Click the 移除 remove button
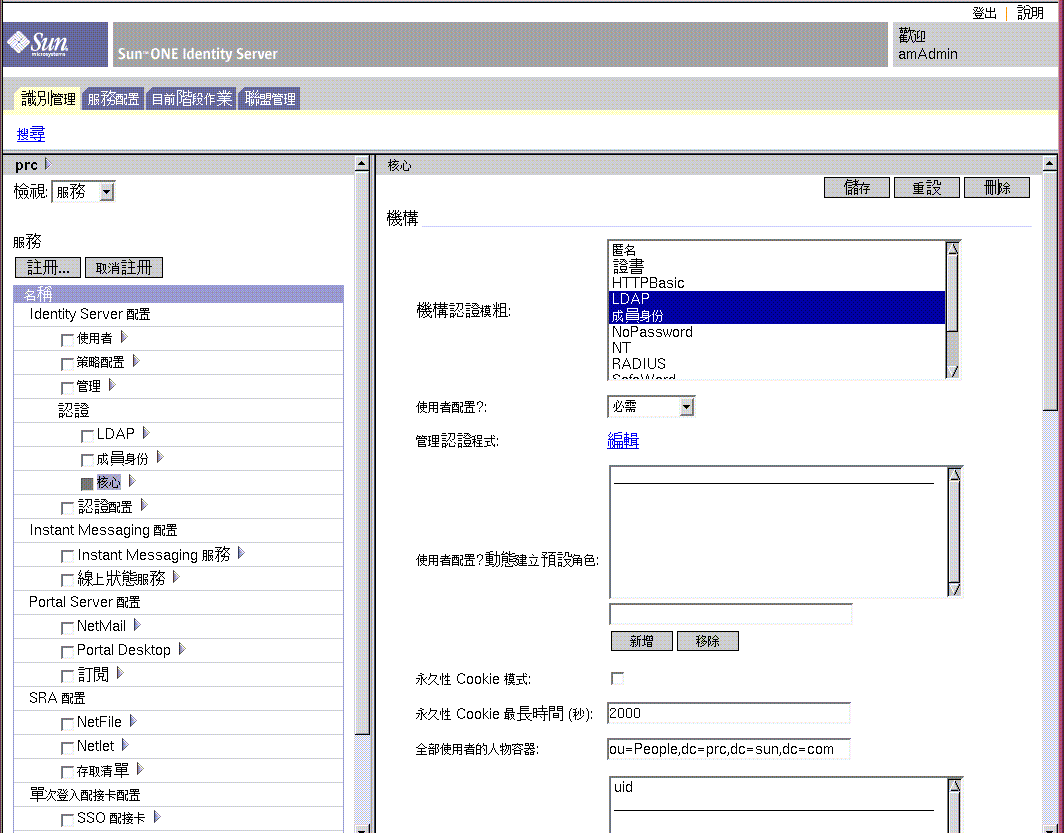 tap(708, 641)
